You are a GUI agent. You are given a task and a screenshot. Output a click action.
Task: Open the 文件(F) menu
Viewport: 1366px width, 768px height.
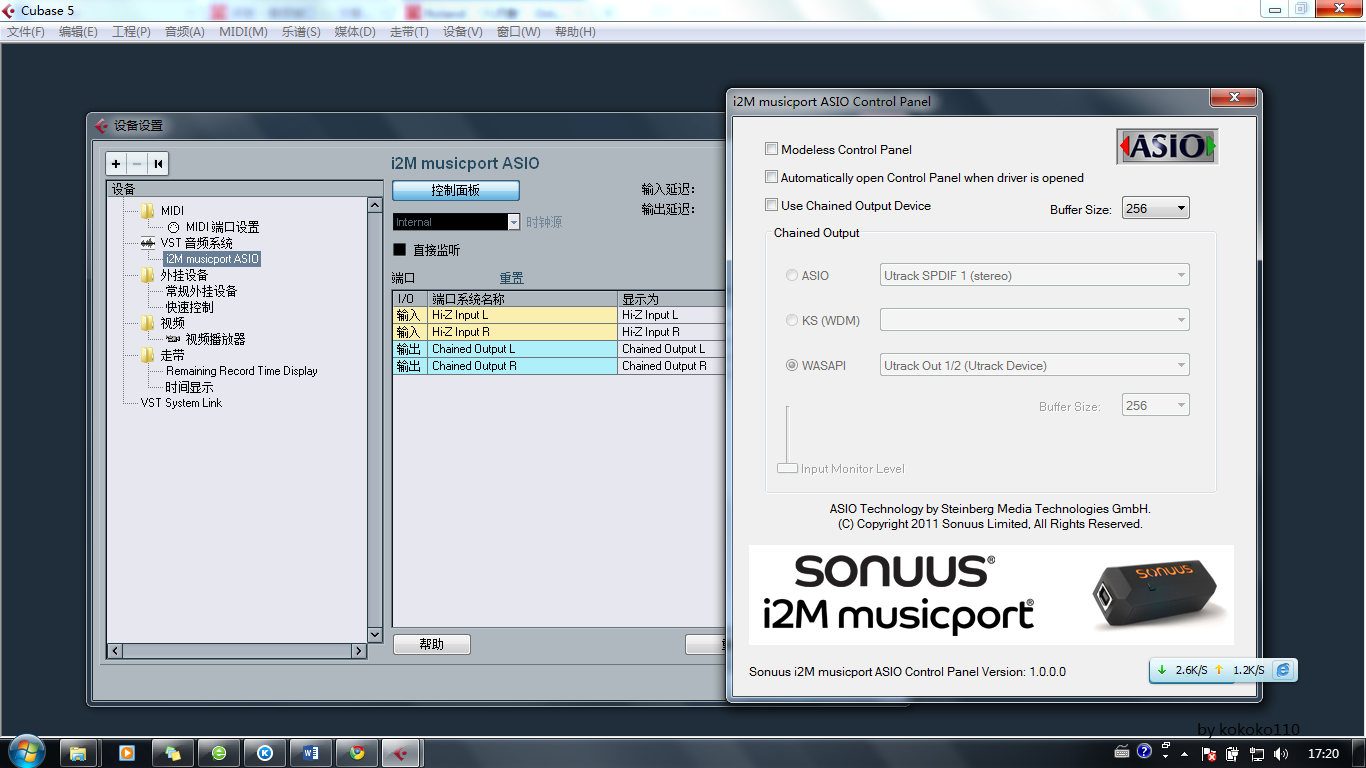26,31
